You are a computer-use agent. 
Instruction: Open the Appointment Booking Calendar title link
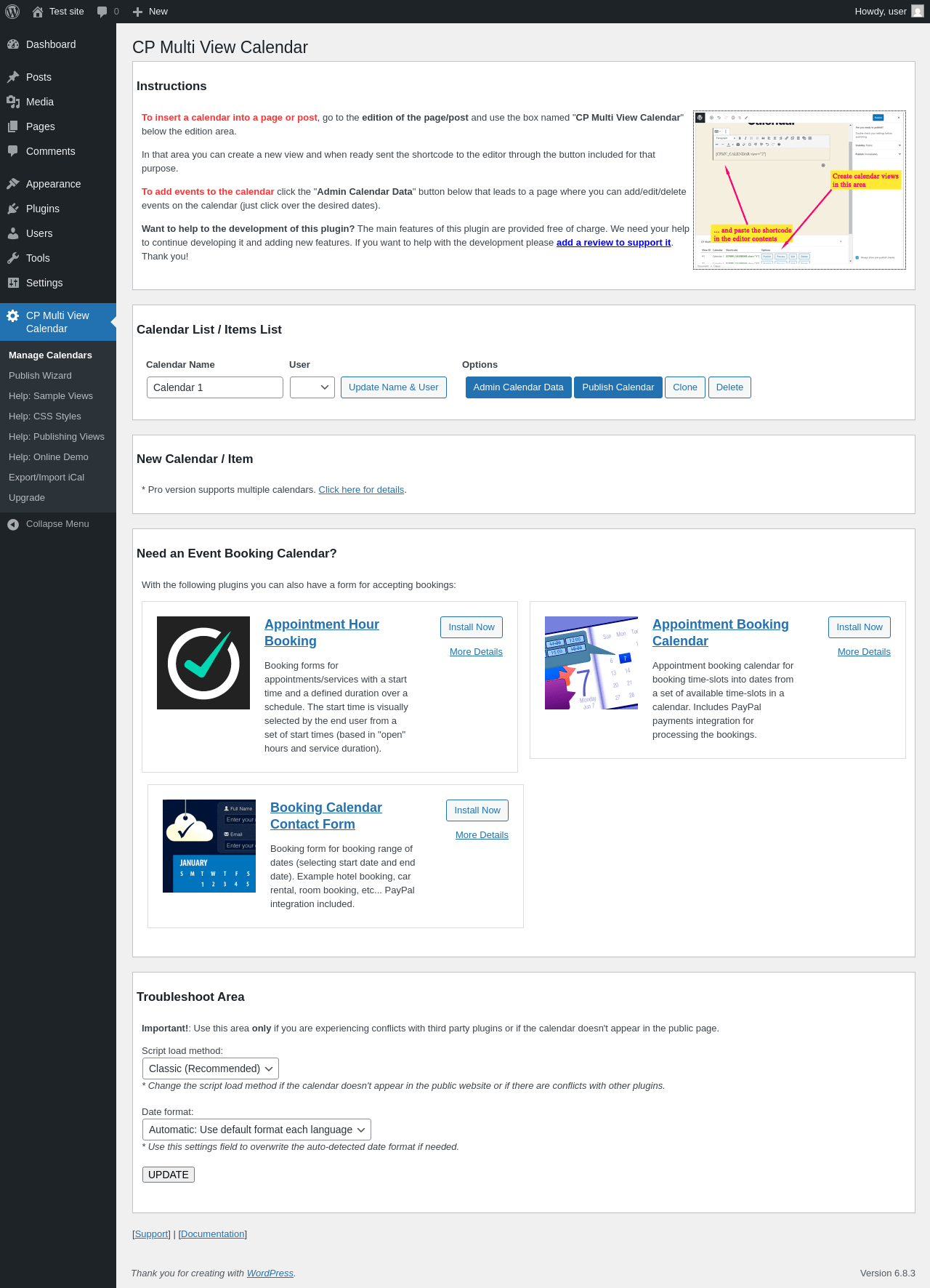click(720, 632)
